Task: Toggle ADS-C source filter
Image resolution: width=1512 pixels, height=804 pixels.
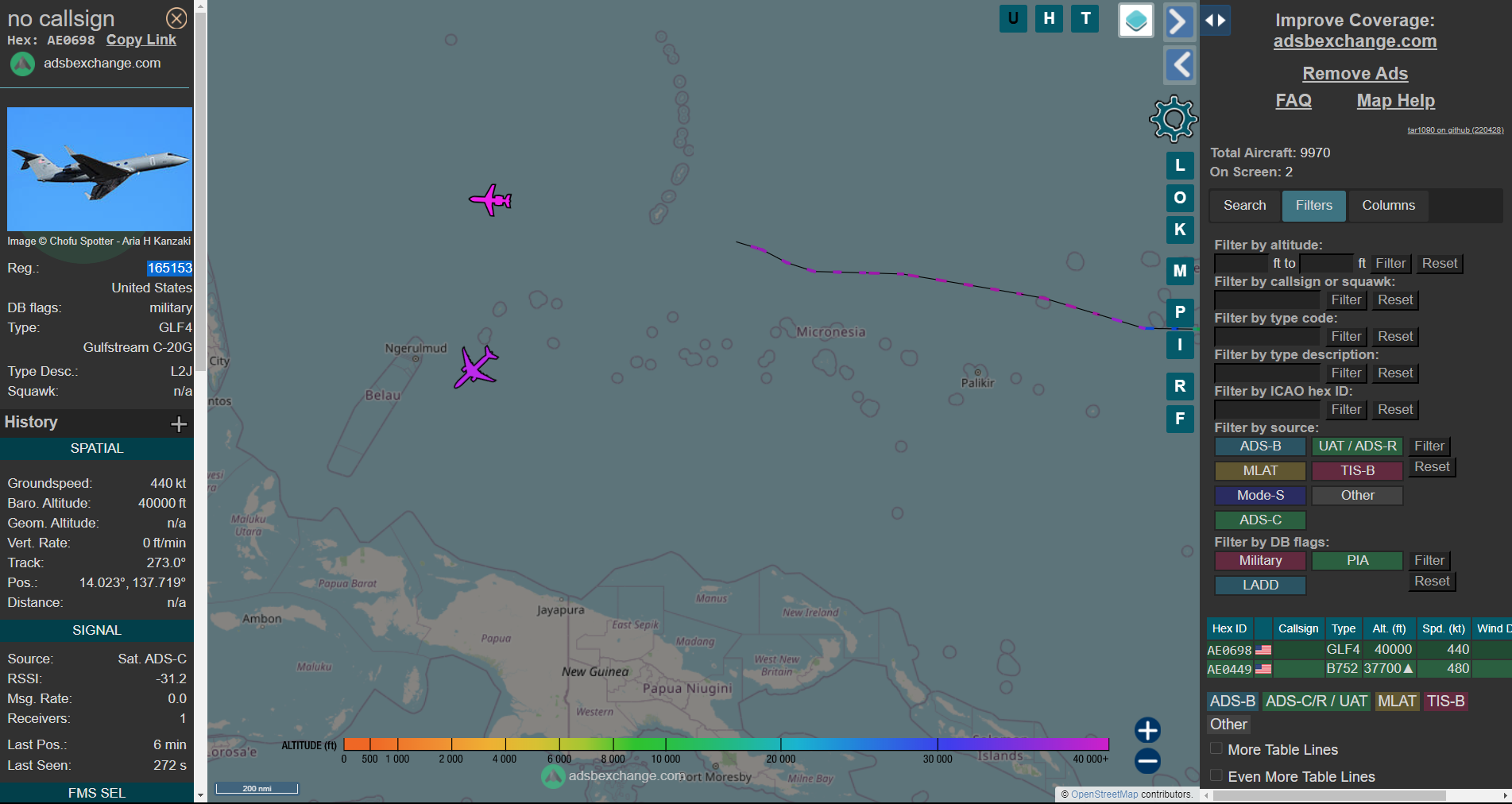Action: 1260,520
